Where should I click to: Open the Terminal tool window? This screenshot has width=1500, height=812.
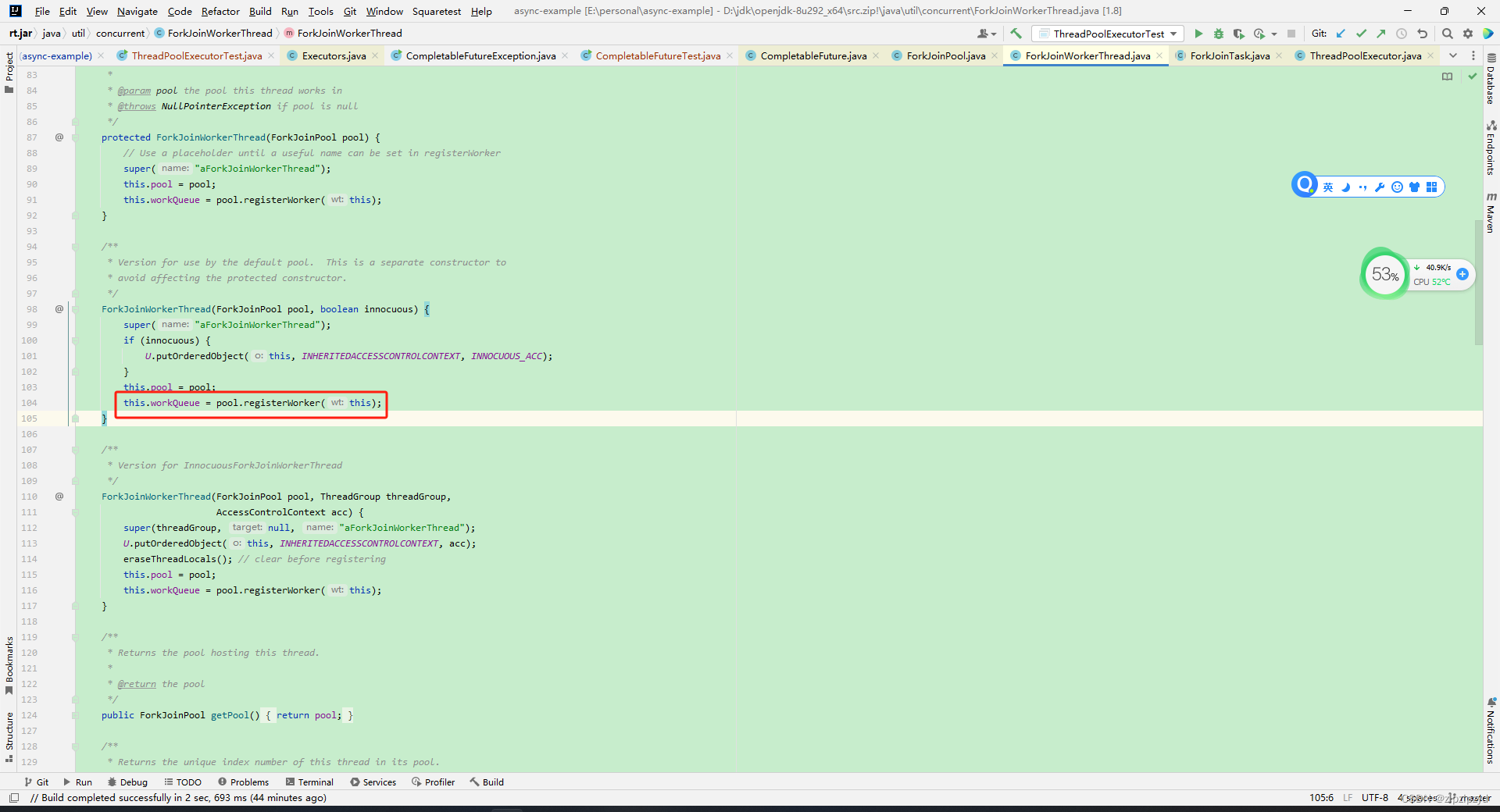coord(309,782)
